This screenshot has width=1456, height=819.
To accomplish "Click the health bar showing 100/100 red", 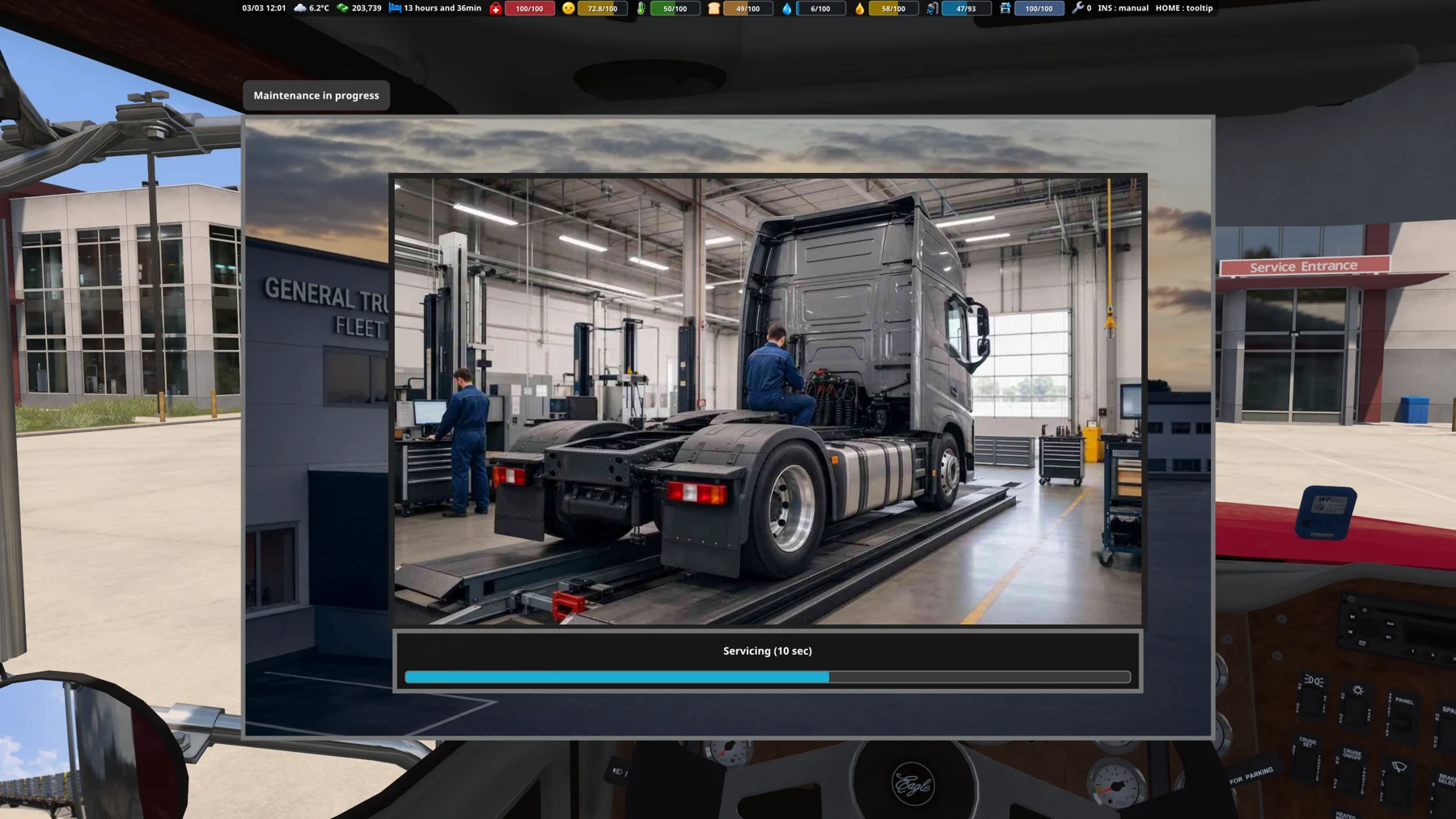I will 530,9.
